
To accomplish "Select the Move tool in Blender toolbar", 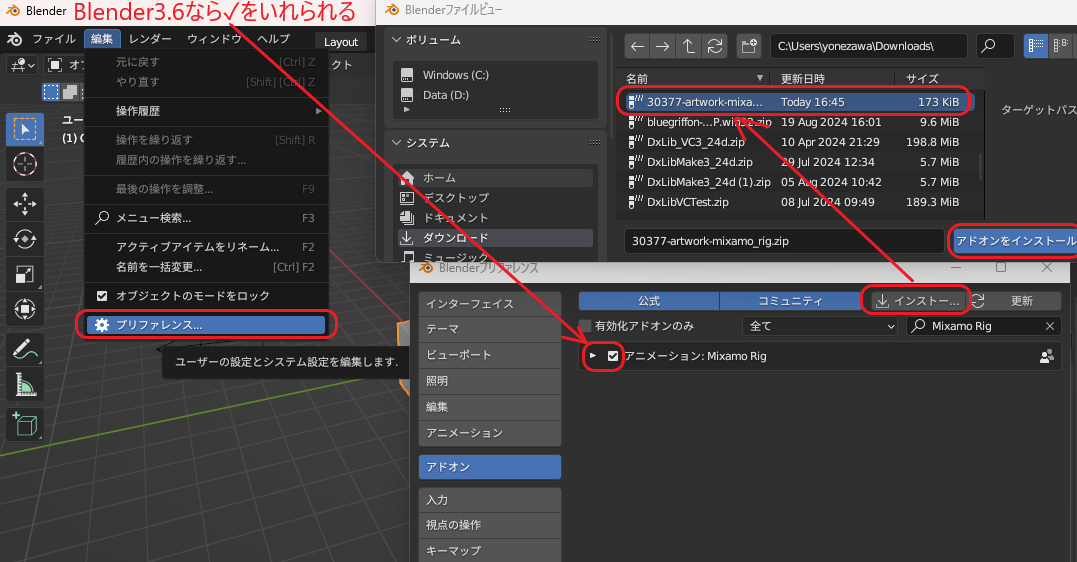I will click(x=25, y=204).
